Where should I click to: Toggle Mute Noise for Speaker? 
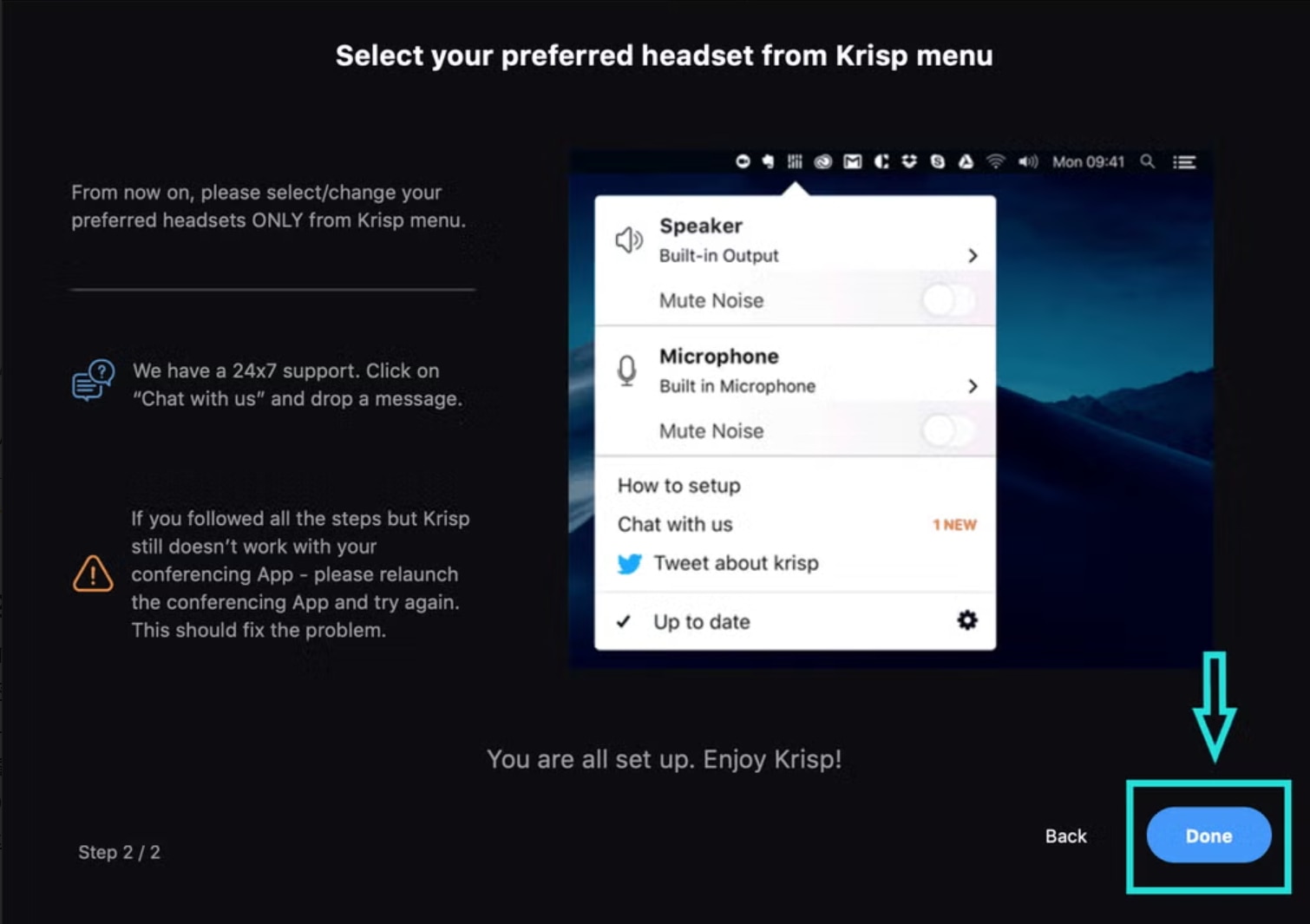click(x=949, y=300)
